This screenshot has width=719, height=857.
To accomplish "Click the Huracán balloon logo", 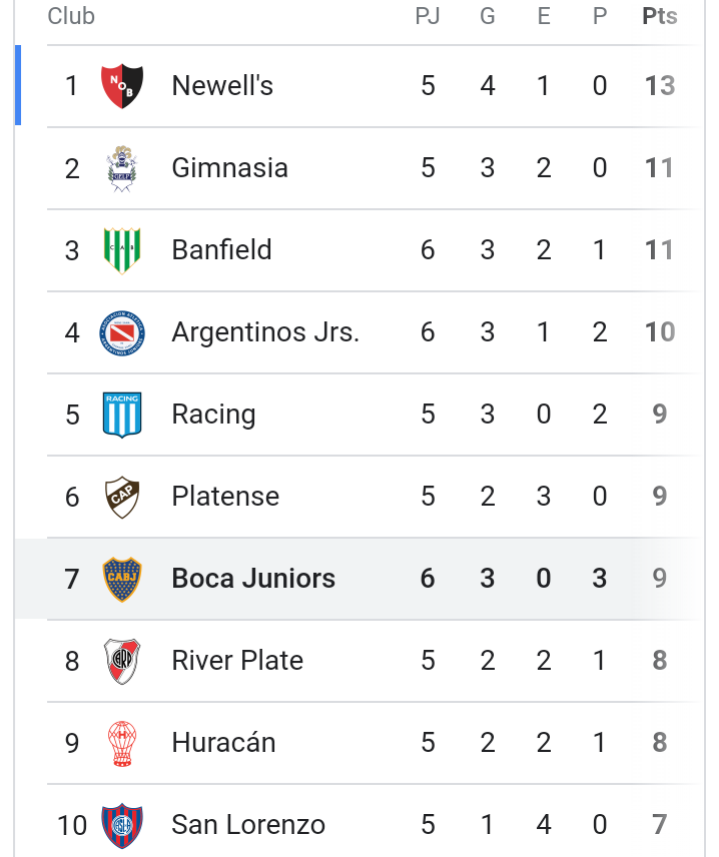I will (122, 743).
